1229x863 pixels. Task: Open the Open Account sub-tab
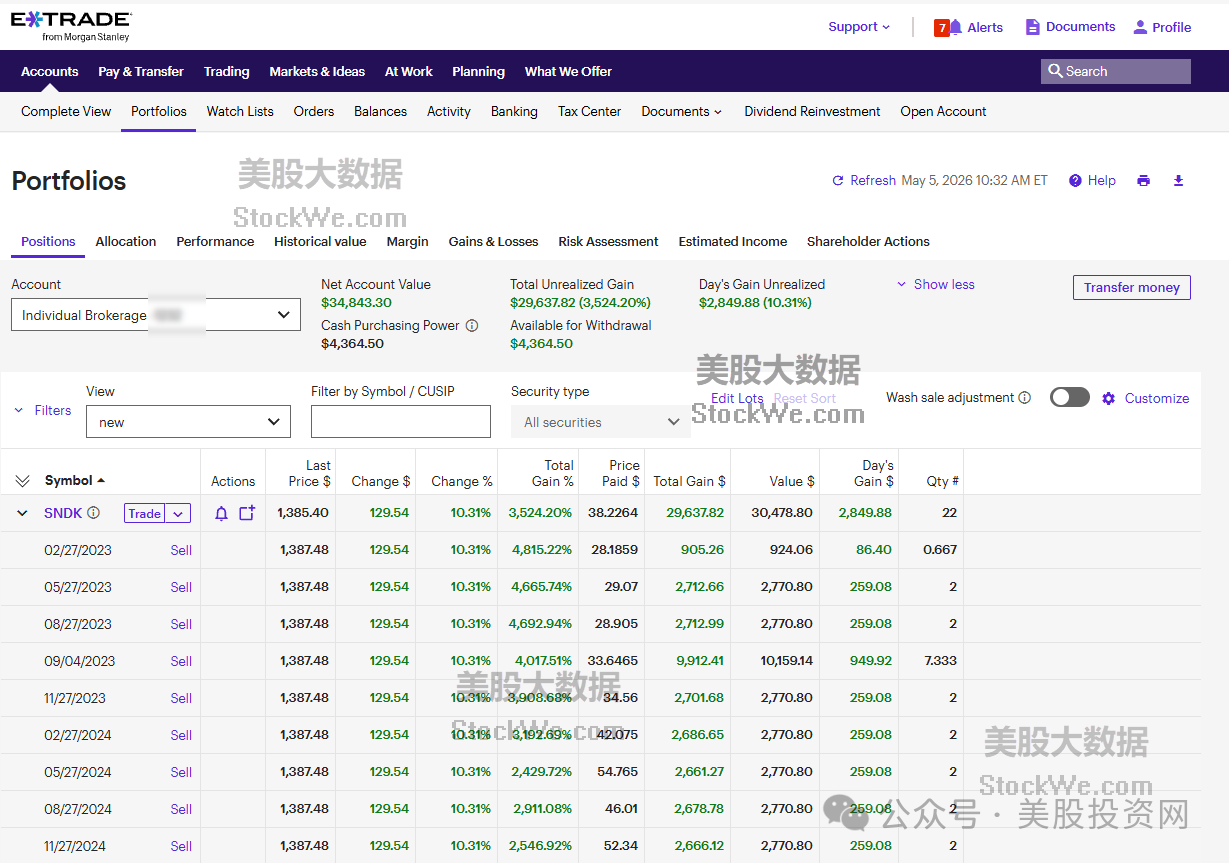pos(943,112)
